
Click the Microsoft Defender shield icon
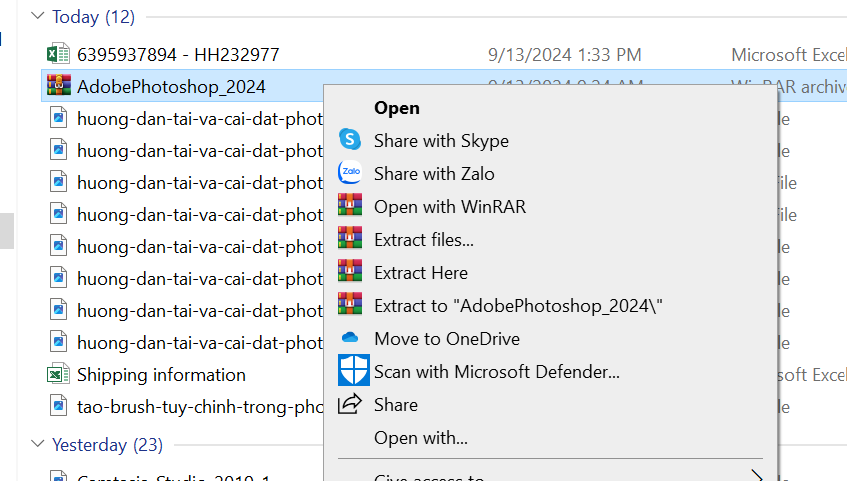(x=354, y=370)
